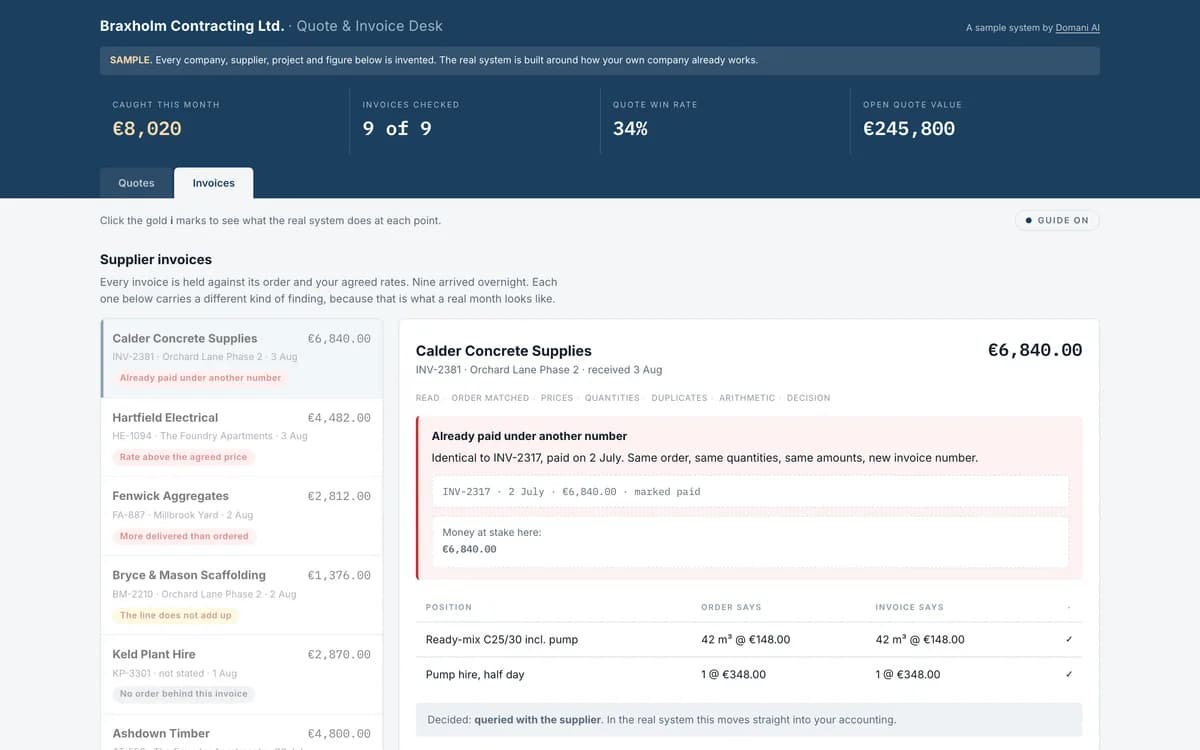Click 'KP-3301 · not stated · 1 Aug'

tap(175, 673)
